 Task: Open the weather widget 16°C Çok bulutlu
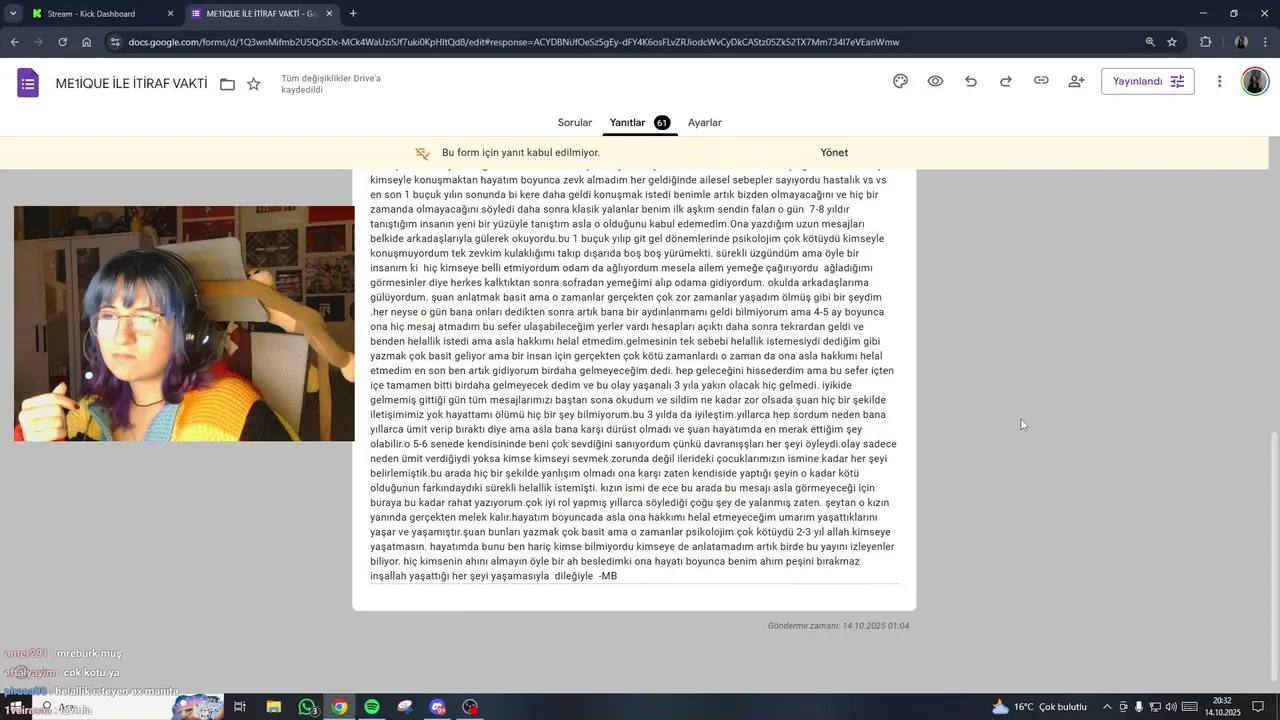1039,707
